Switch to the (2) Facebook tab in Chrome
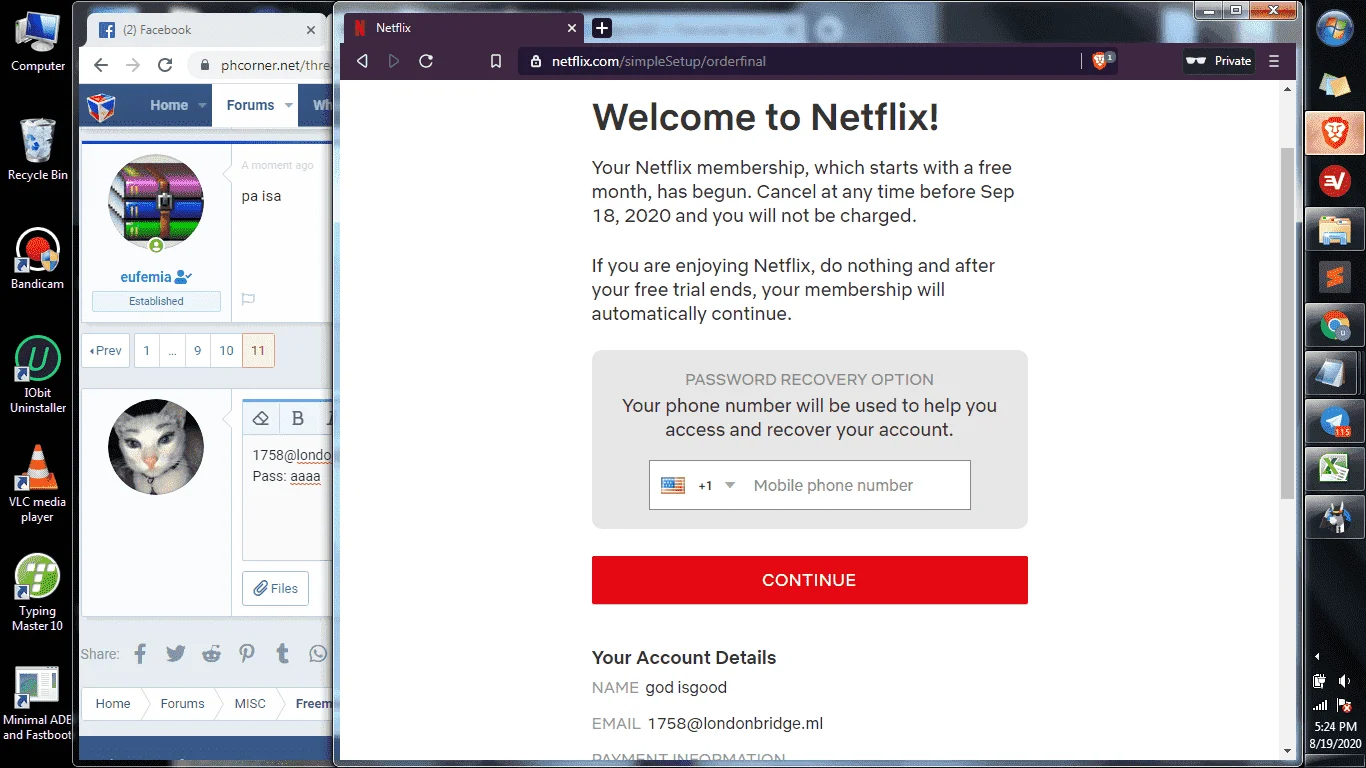1366x768 pixels. click(x=206, y=30)
